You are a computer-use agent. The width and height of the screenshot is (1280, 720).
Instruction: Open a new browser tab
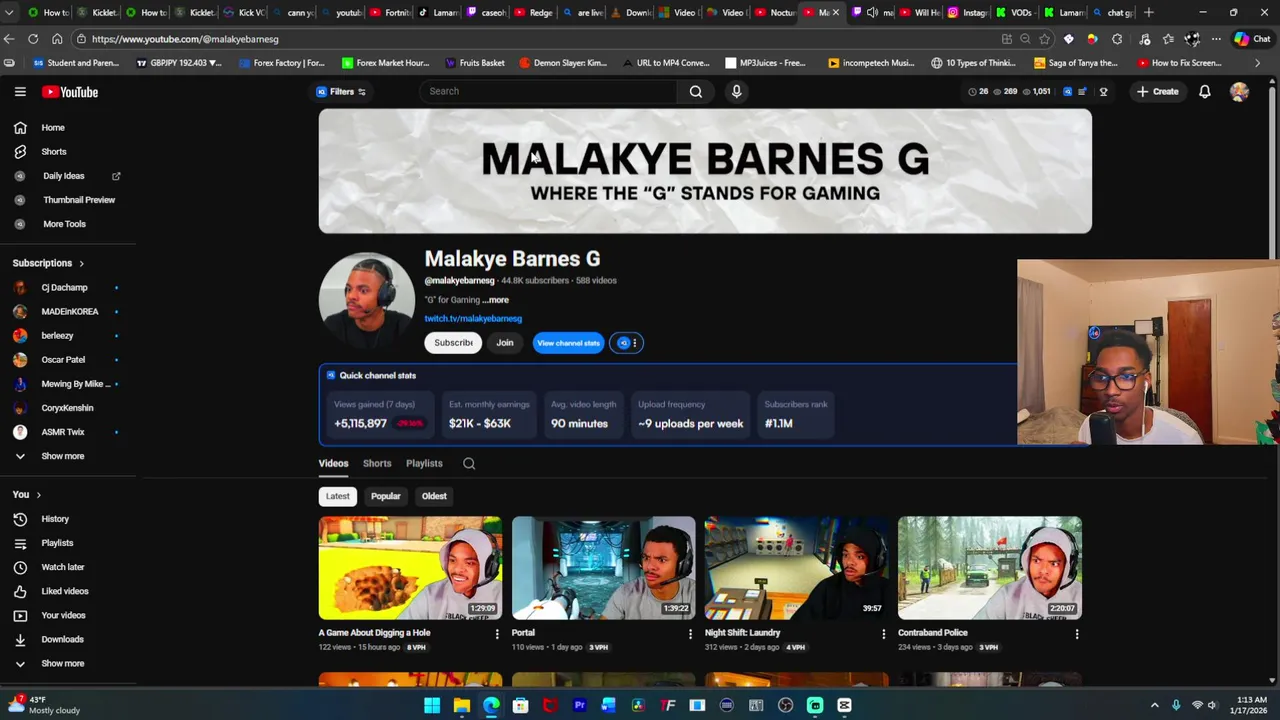click(1148, 12)
